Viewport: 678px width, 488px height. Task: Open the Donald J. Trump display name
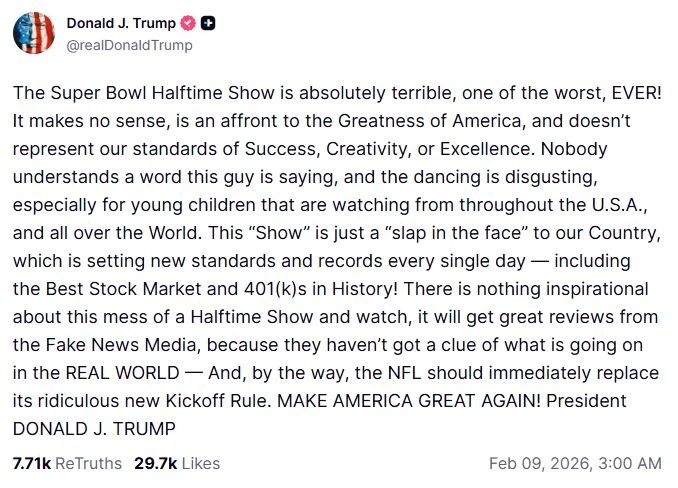(122, 23)
